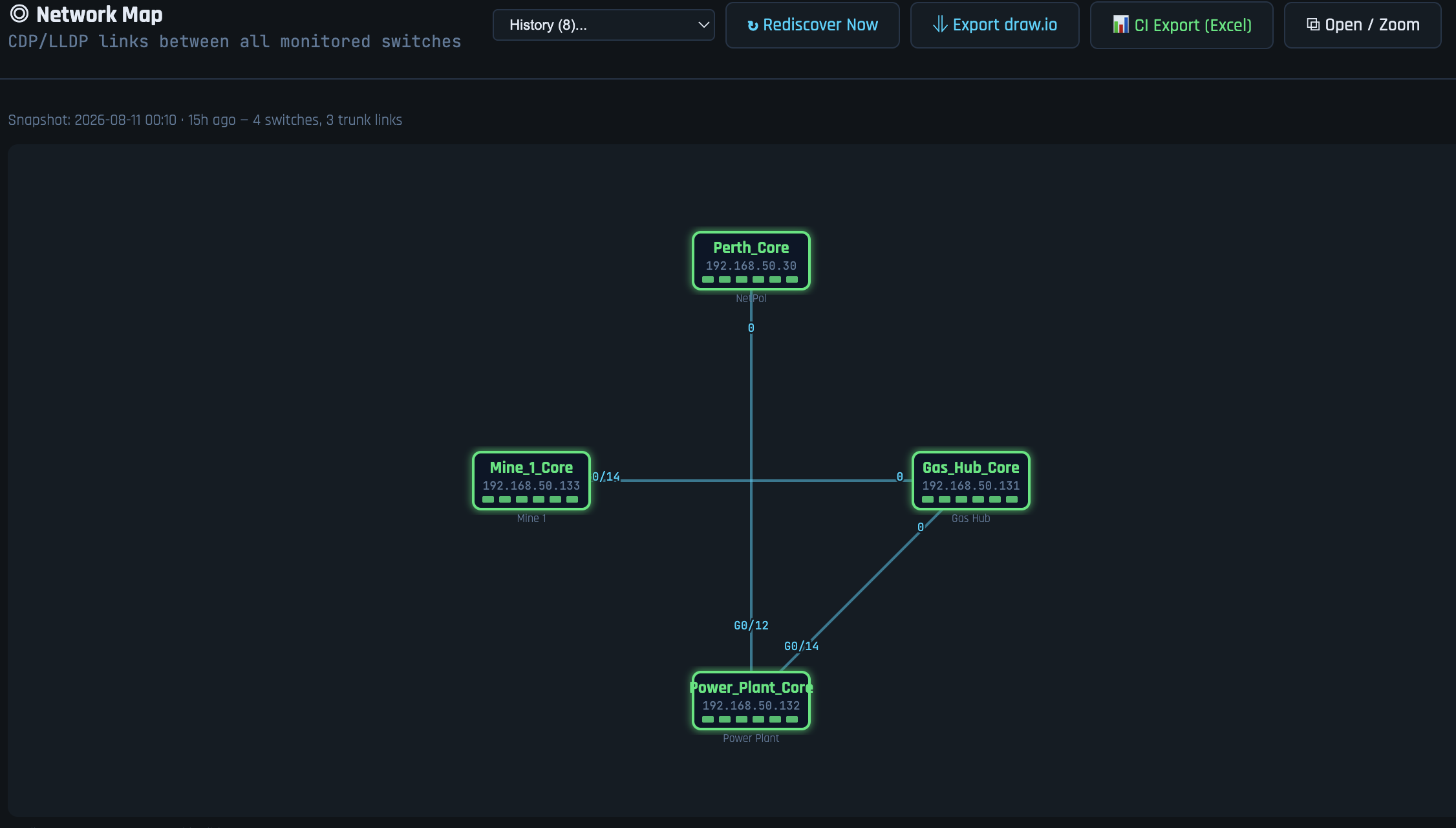Viewport: 1456px width, 828px height.
Task: Click the Mine 1 site label
Action: 531,518
